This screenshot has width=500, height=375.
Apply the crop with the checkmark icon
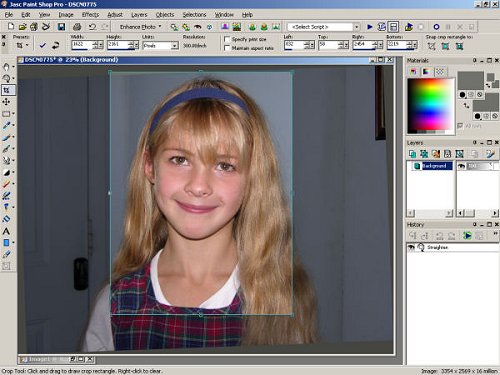[42, 45]
